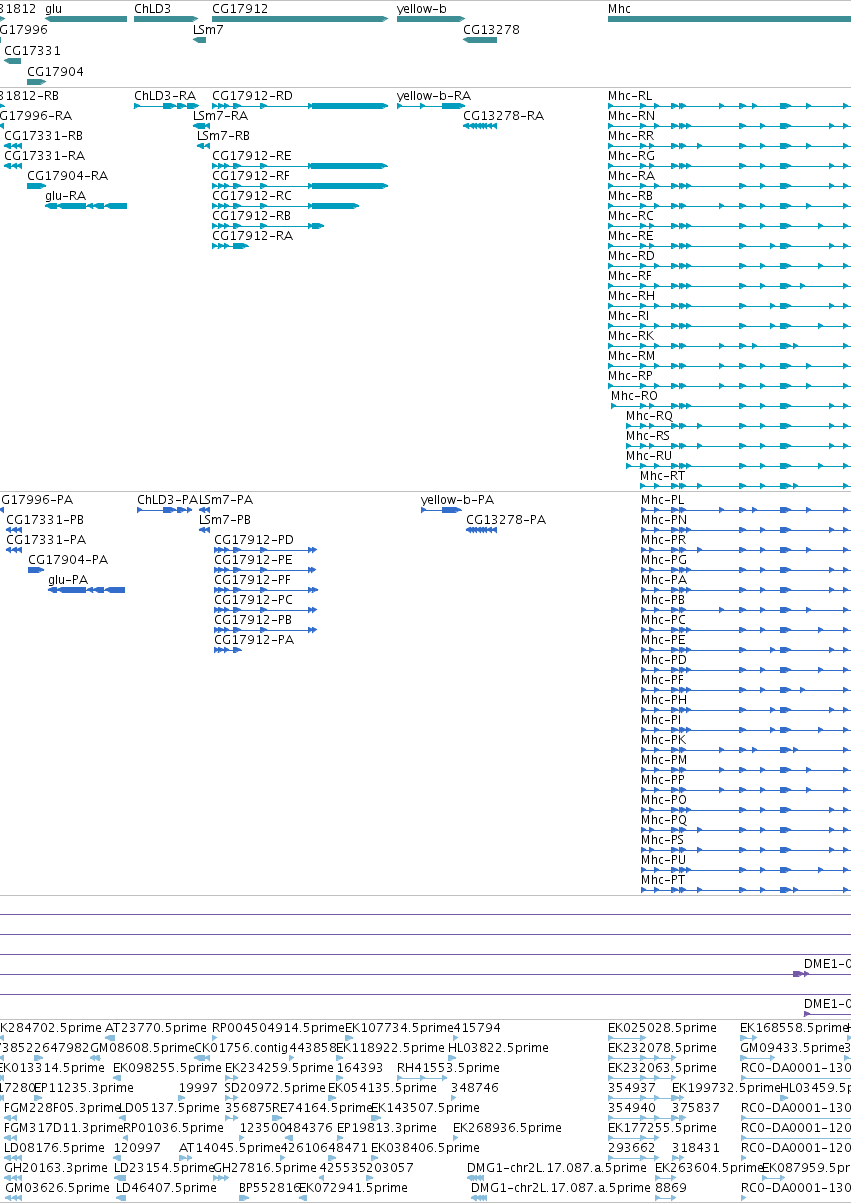851x1203 pixels.
Task: Open transcript CG17912-RC
Action: (x=252, y=196)
